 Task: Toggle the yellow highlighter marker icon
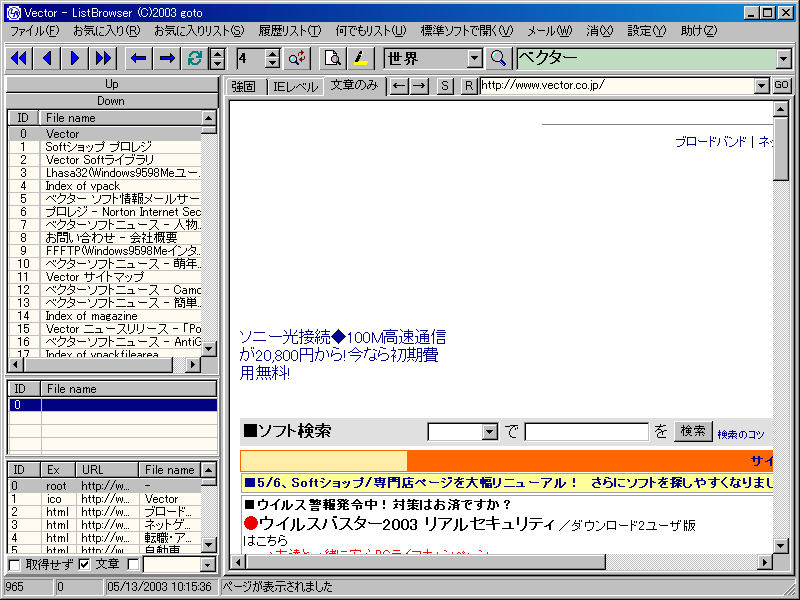point(361,58)
